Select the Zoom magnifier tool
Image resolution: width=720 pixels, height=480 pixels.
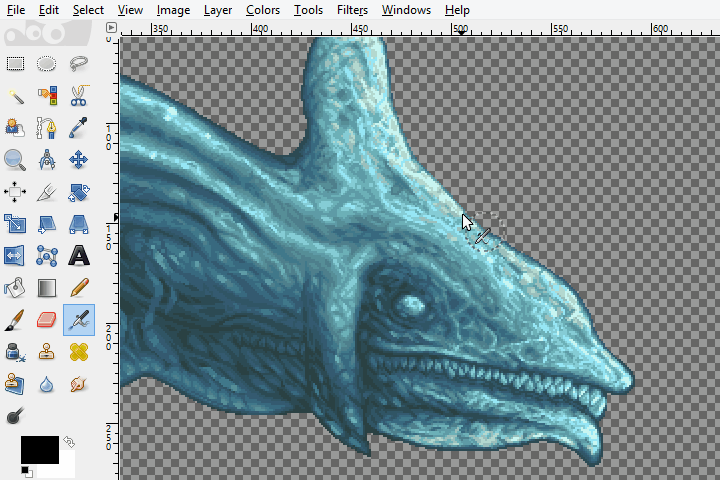tap(15, 160)
